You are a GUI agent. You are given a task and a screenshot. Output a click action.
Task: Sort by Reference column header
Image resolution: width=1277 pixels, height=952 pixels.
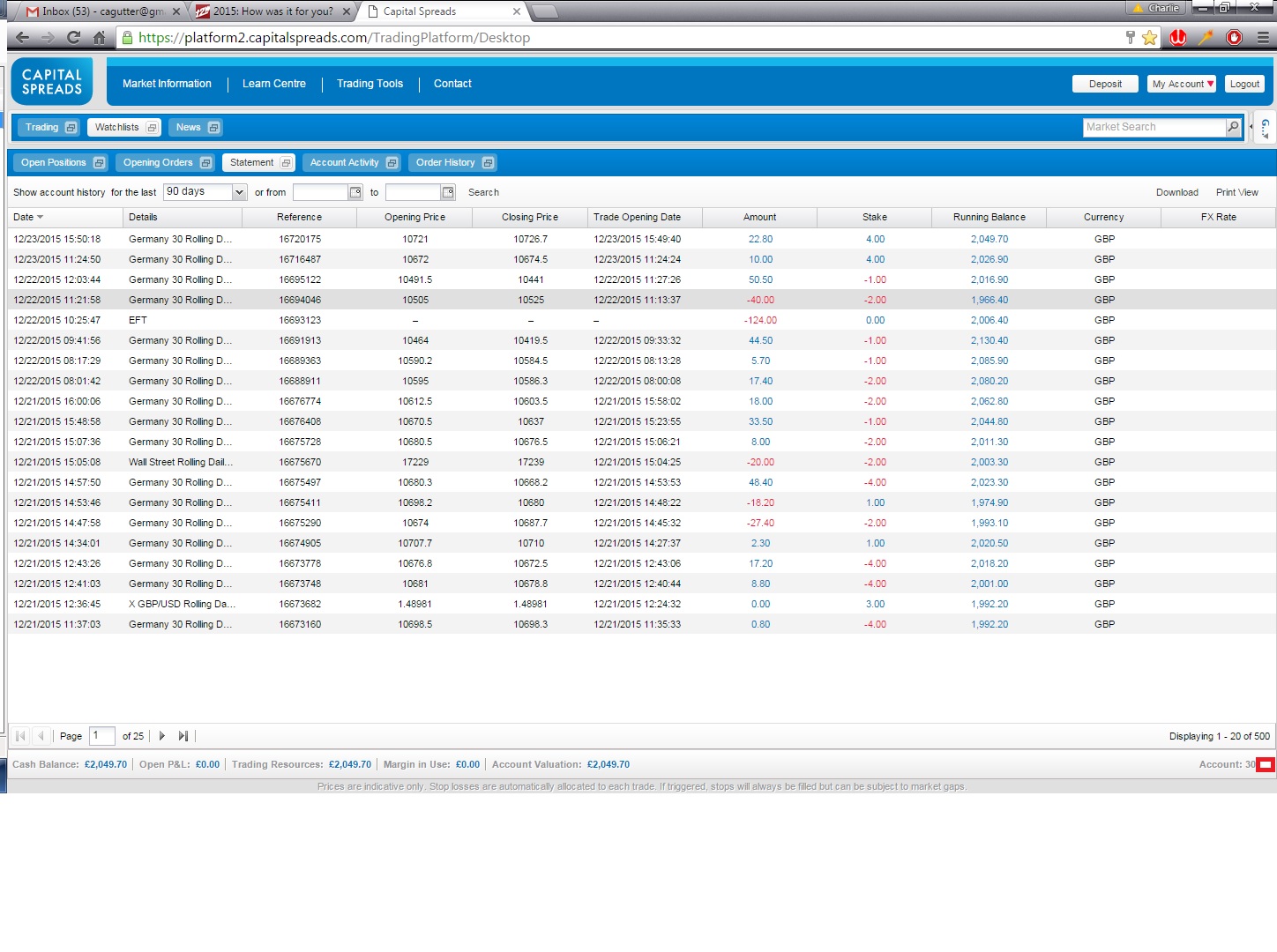[299, 217]
